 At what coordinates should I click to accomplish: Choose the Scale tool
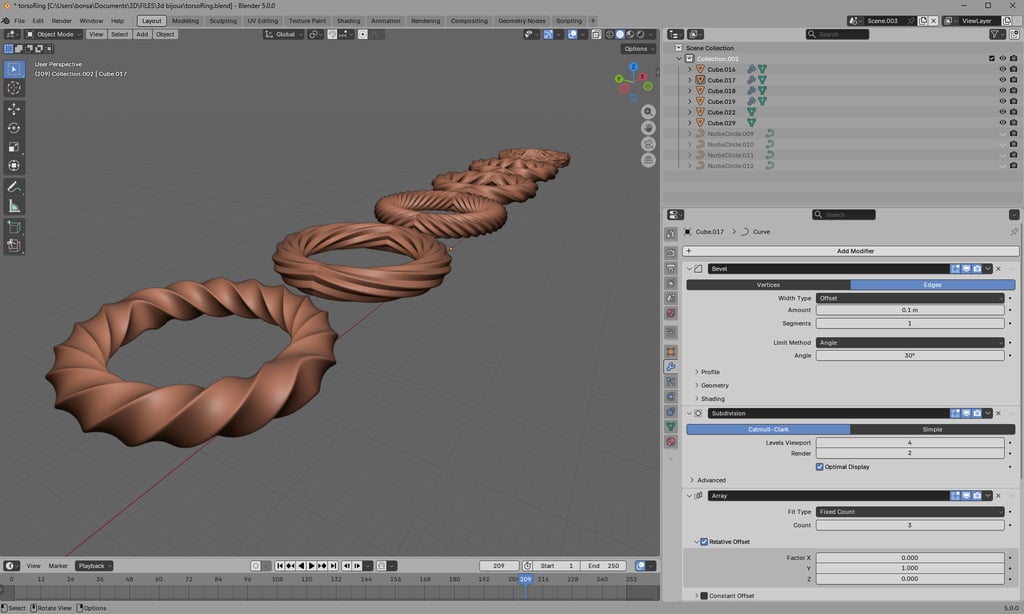tap(14, 147)
